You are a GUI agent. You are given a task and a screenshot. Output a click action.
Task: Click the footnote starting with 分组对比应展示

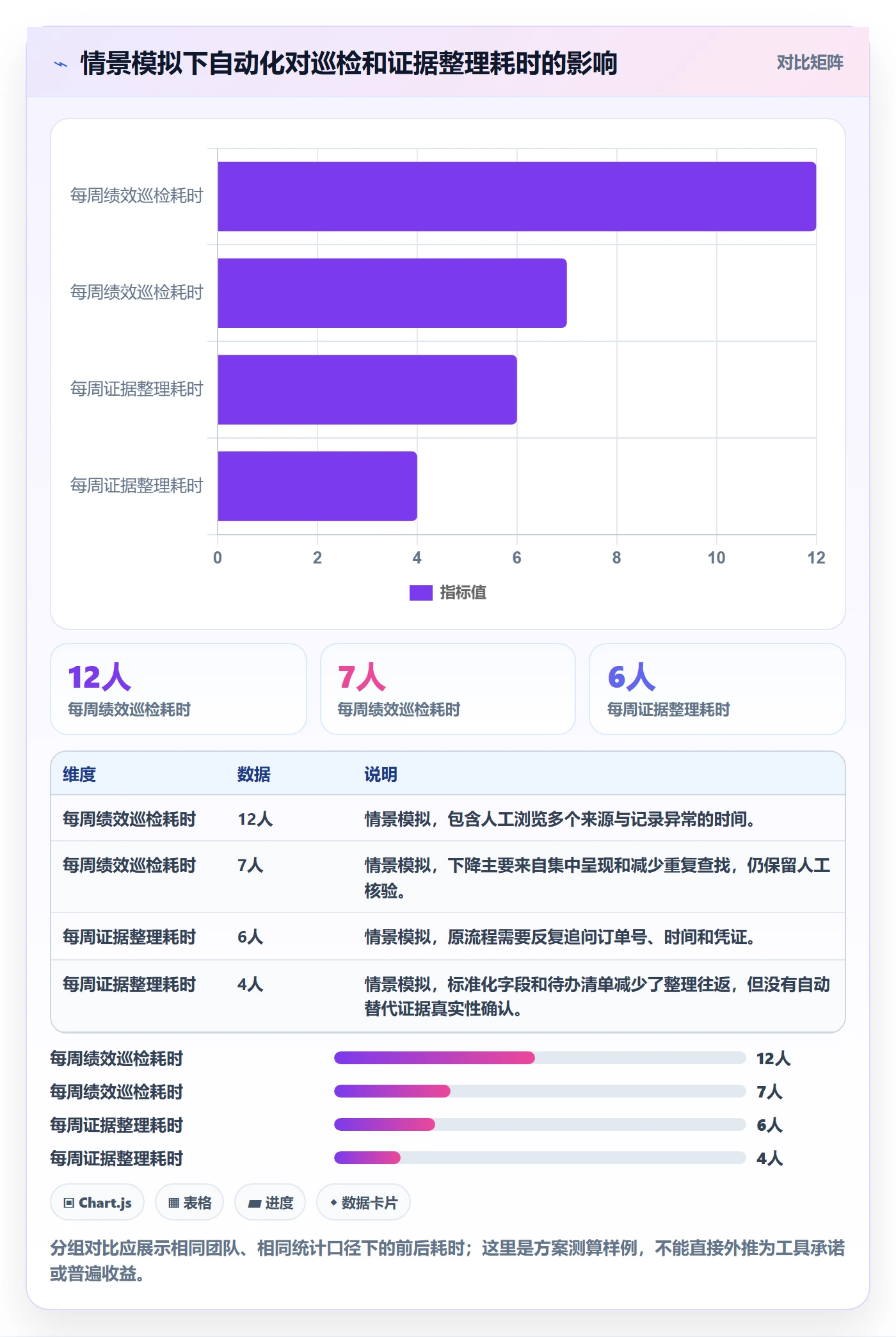point(448,1260)
